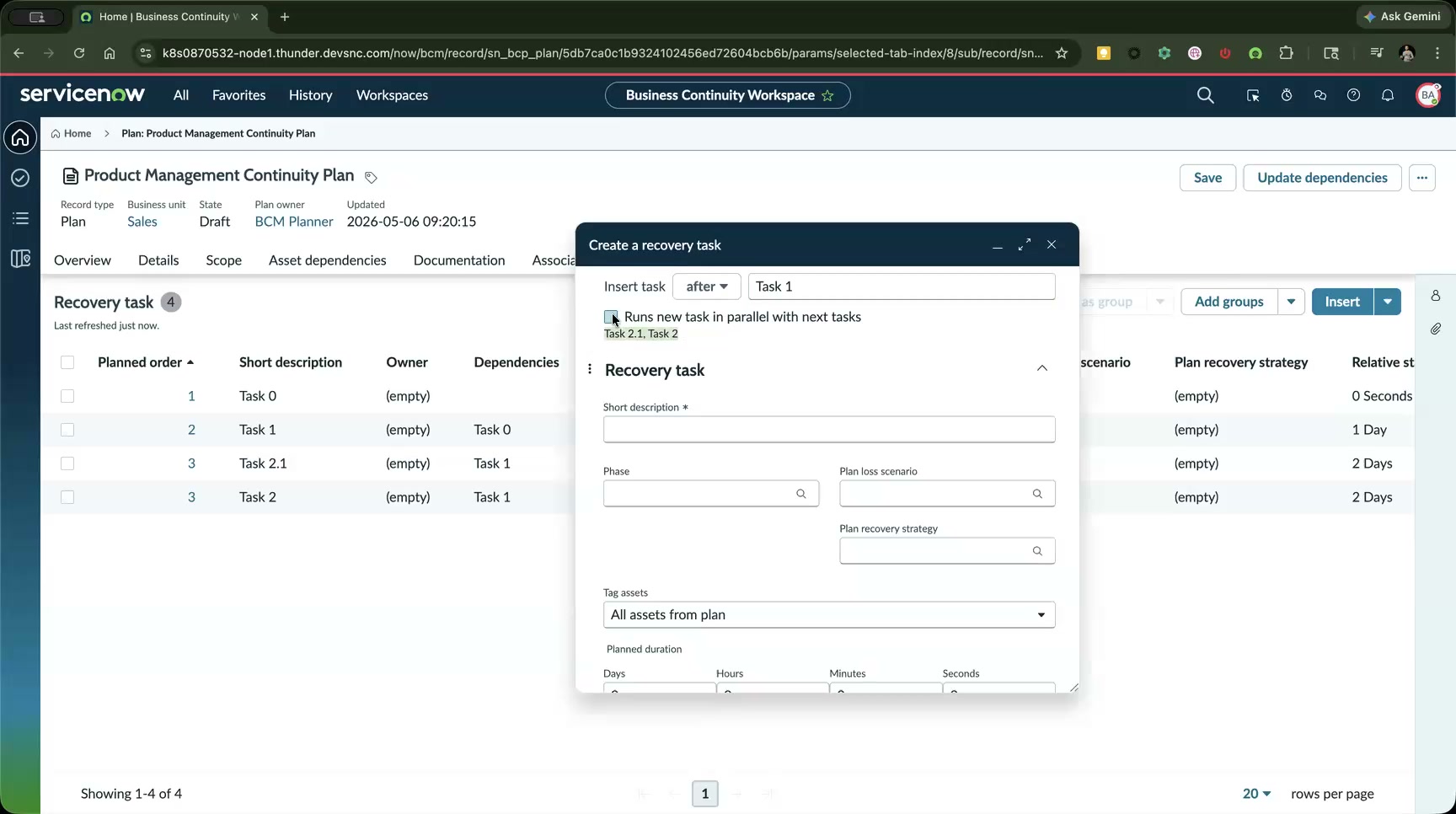Screen dimensions: 1456x814
Task: Click the BA user avatar
Action: (1428, 95)
